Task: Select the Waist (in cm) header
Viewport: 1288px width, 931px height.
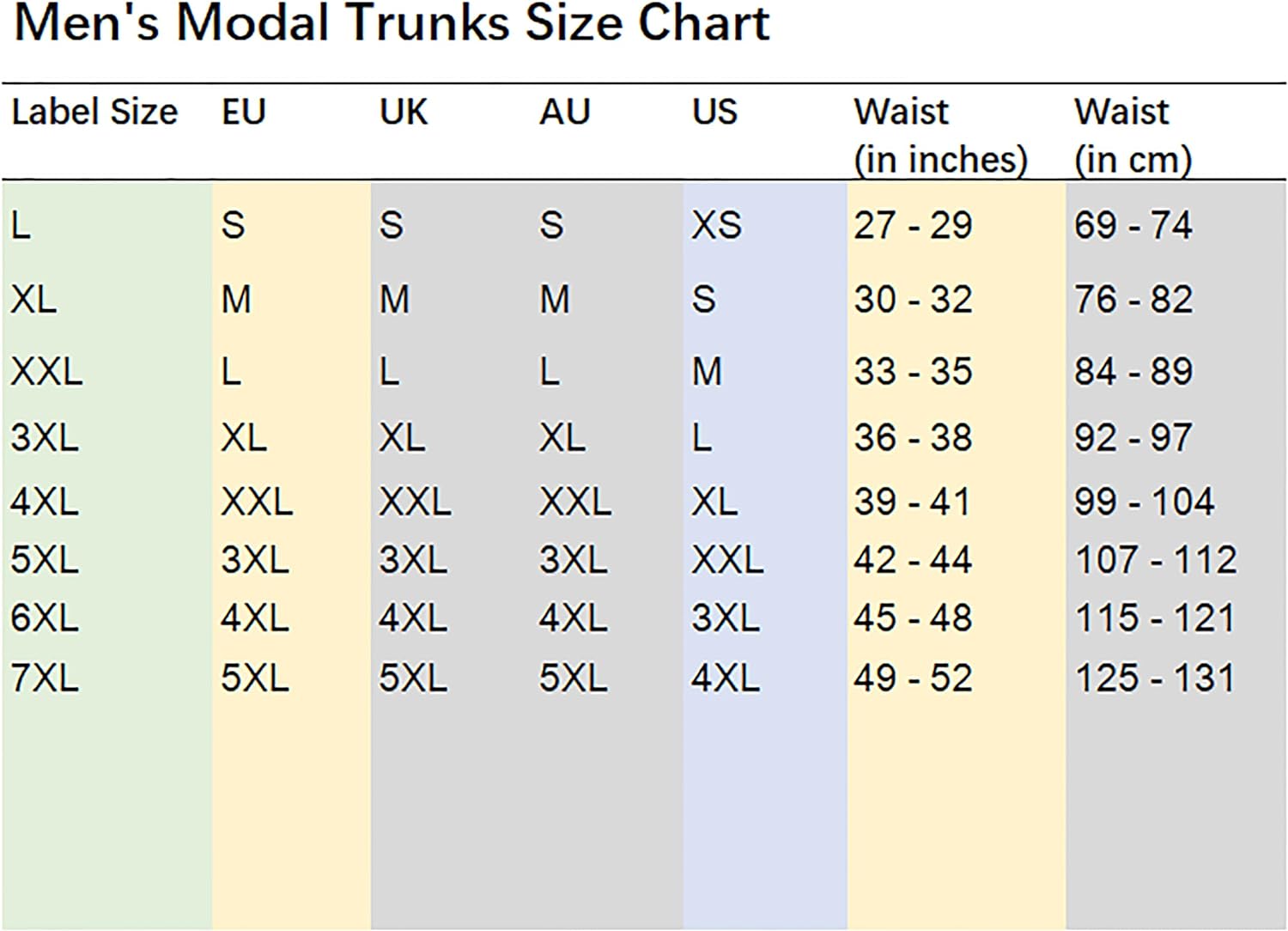Action: coord(1133,136)
